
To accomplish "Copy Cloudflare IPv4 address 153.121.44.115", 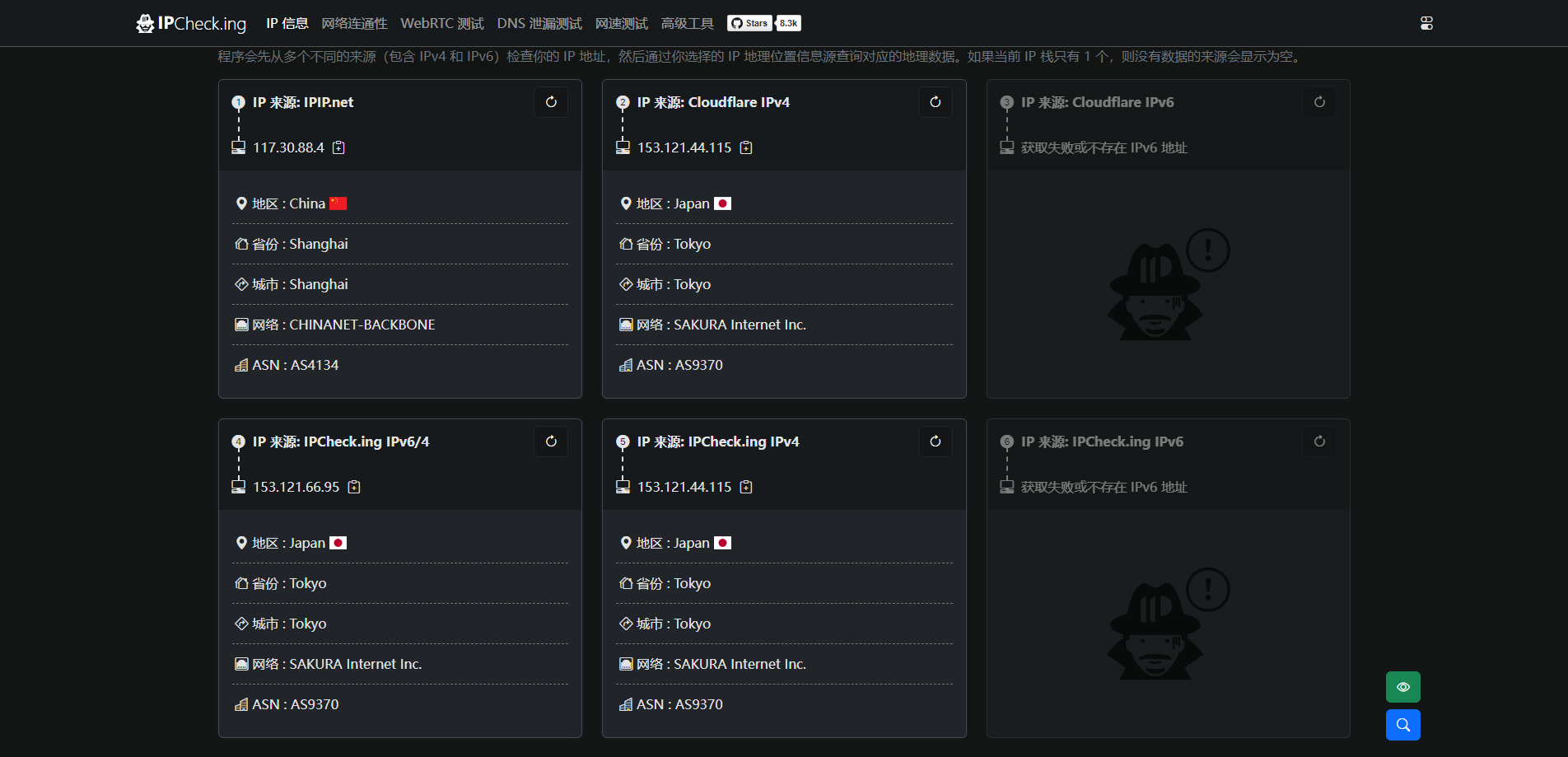I will 746,147.
